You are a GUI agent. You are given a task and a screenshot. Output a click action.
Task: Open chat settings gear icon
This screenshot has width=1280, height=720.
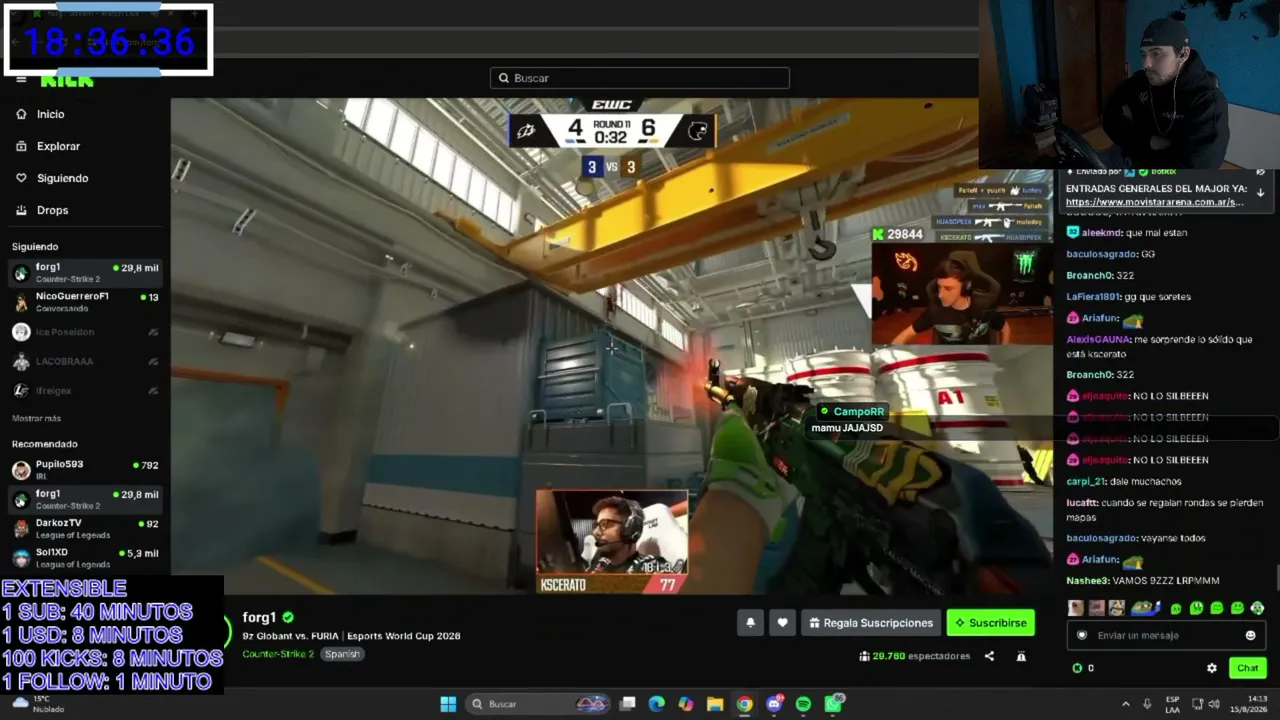click(1212, 668)
